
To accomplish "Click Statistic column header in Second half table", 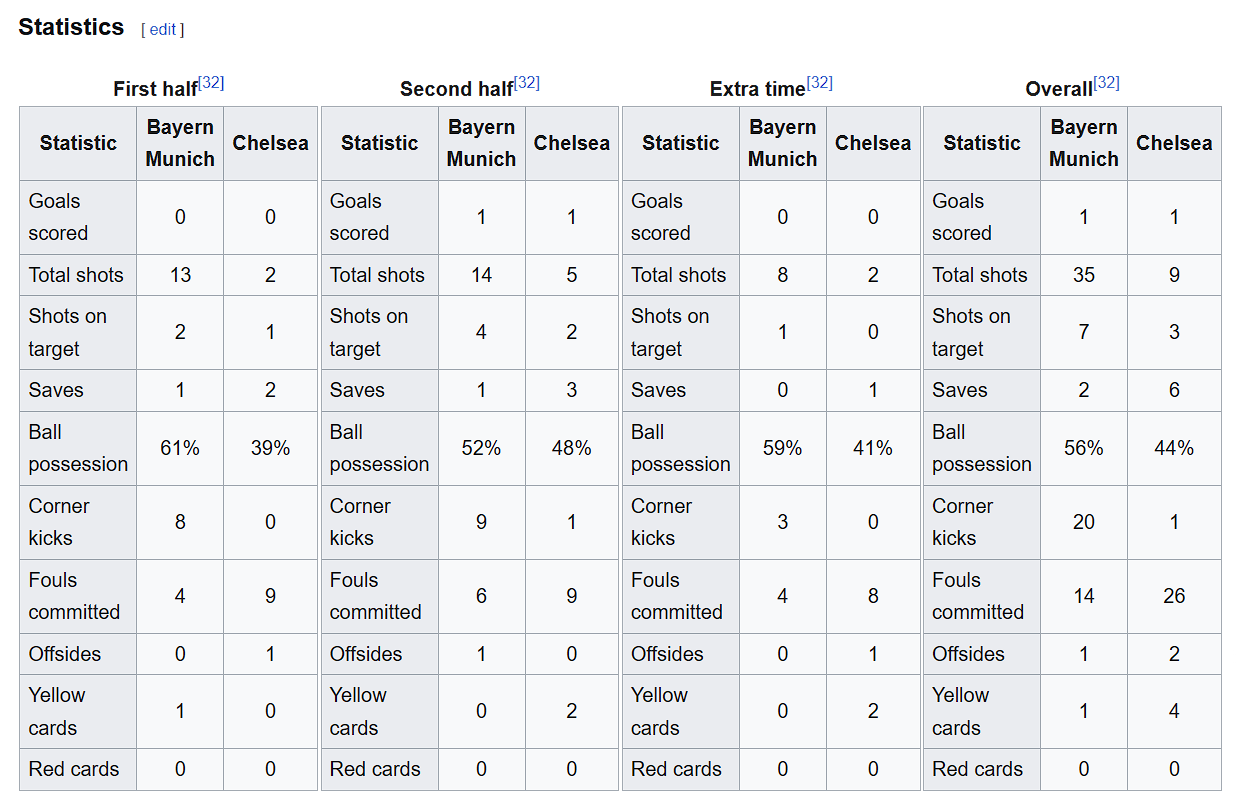I will [x=380, y=143].
